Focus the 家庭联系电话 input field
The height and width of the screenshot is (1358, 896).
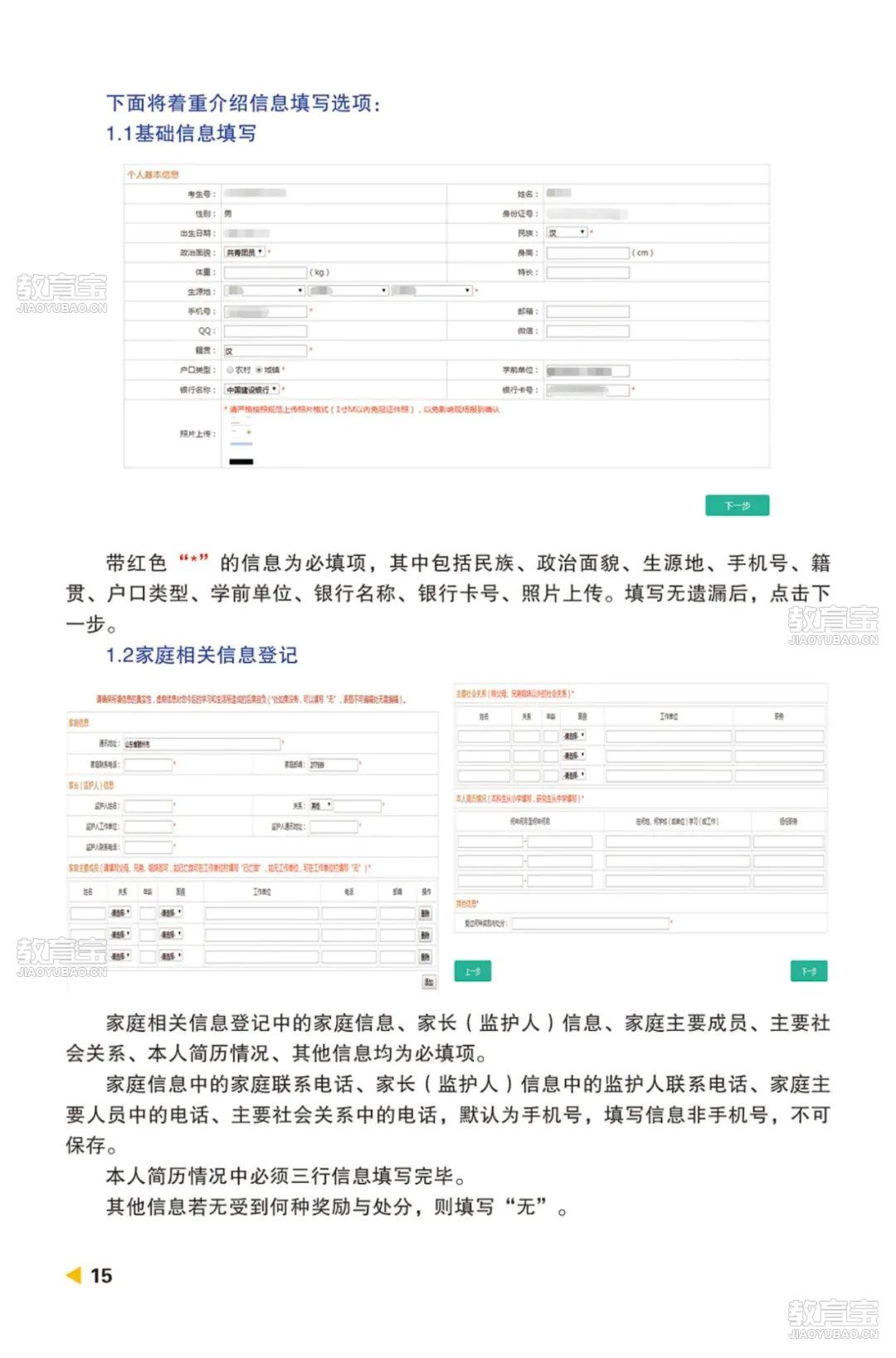click(x=148, y=764)
